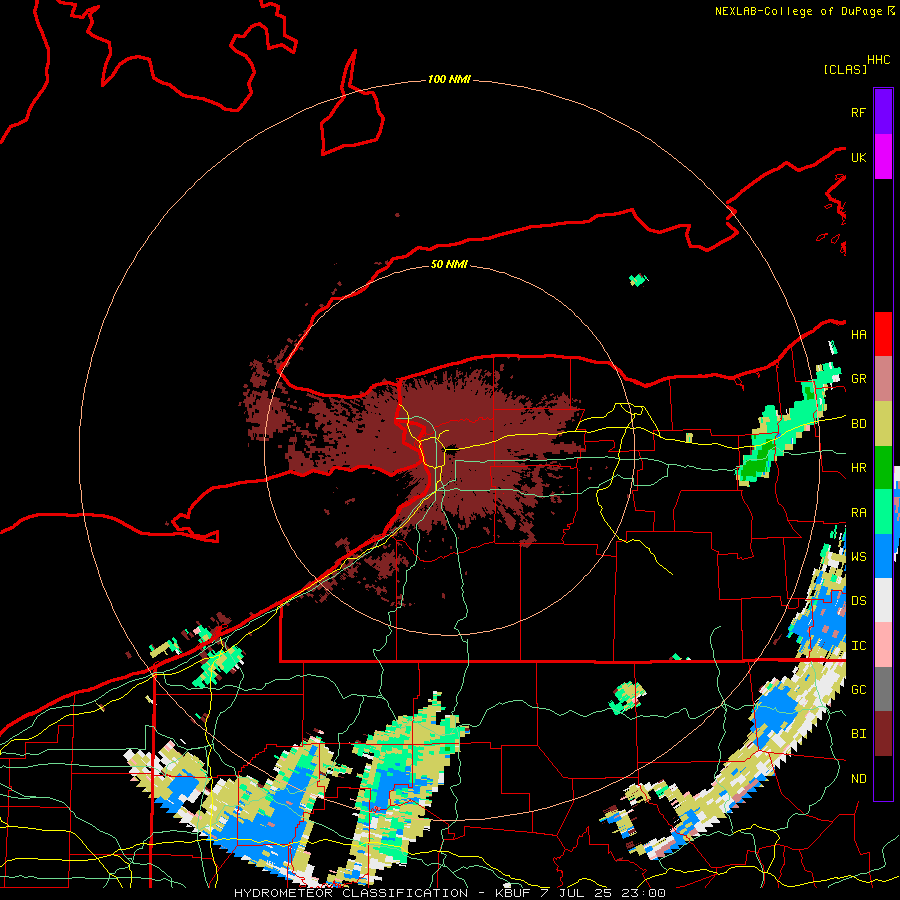Click the IC legend label
Screen dimensions: 900x900
(x=859, y=646)
